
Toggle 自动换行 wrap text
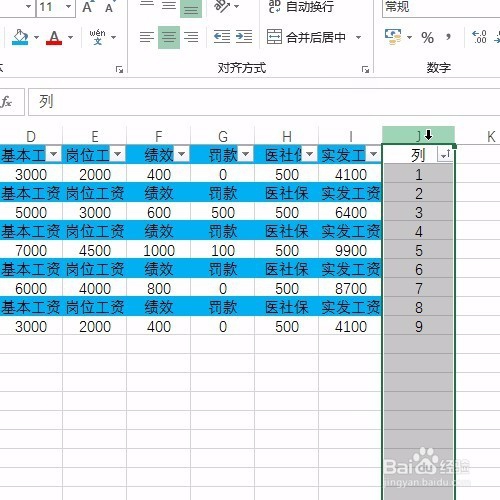click(301, 7)
